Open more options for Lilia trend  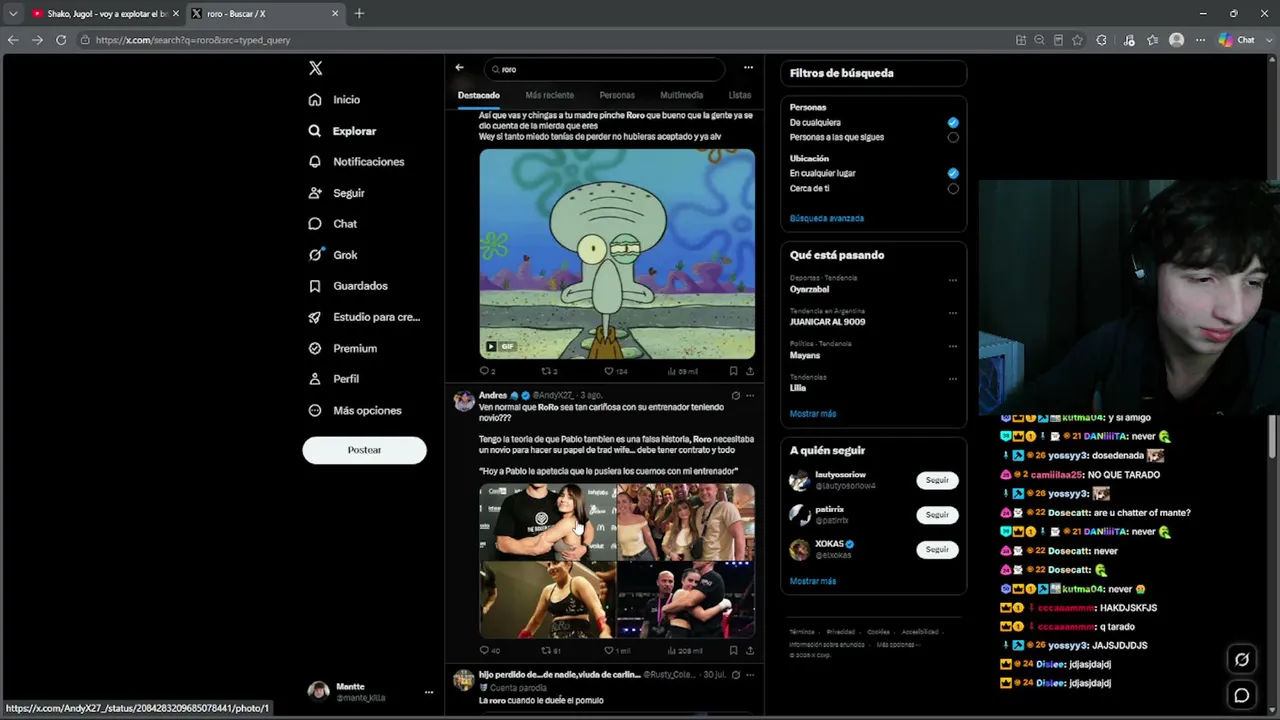(953, 379)
